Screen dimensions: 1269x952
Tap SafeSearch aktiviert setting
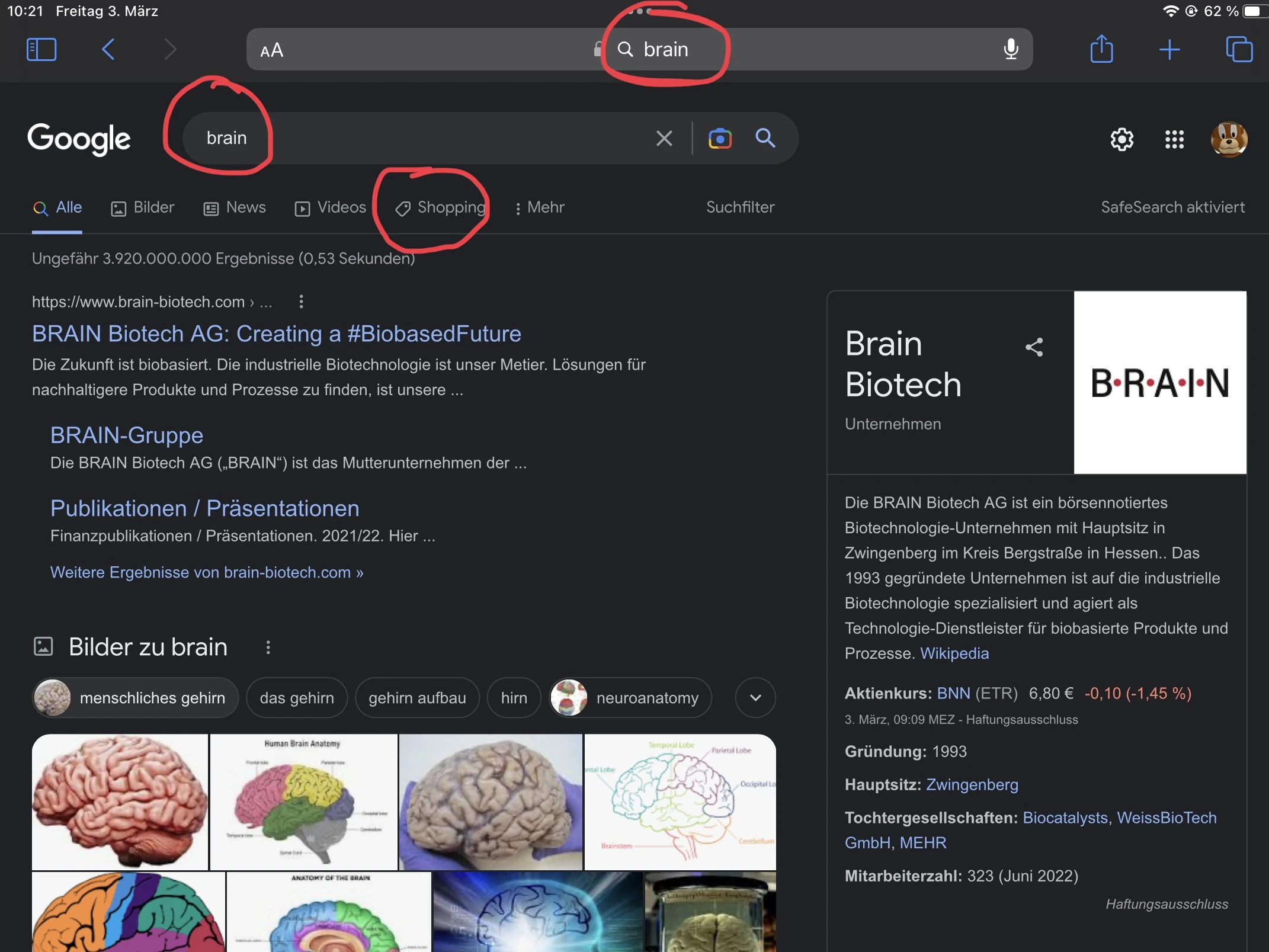pos(1172,207)
